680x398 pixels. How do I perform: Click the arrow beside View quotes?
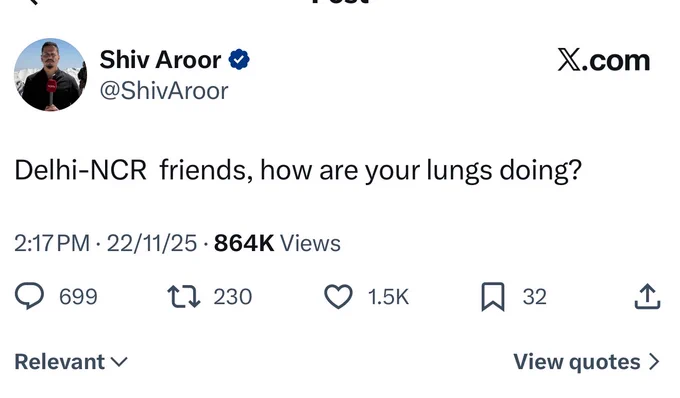[654, 362]
